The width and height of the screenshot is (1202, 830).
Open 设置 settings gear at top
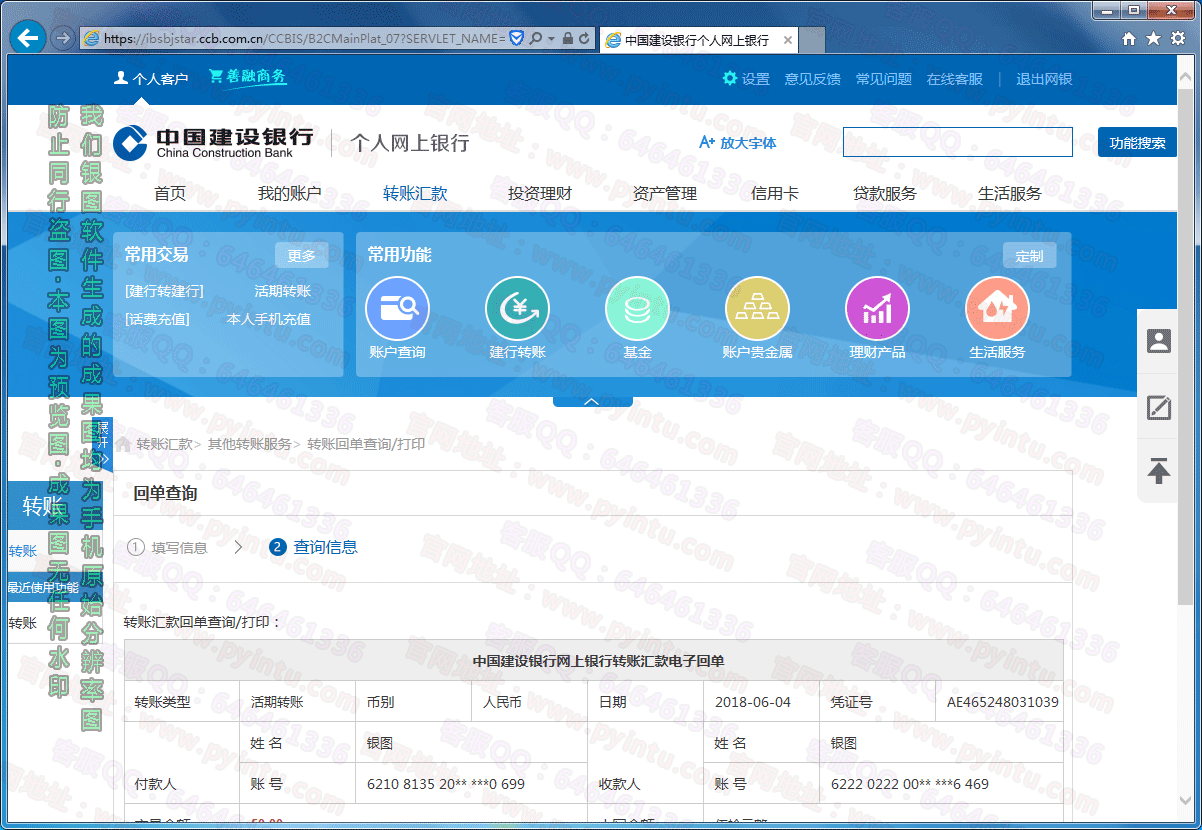(x=746, y=79)
